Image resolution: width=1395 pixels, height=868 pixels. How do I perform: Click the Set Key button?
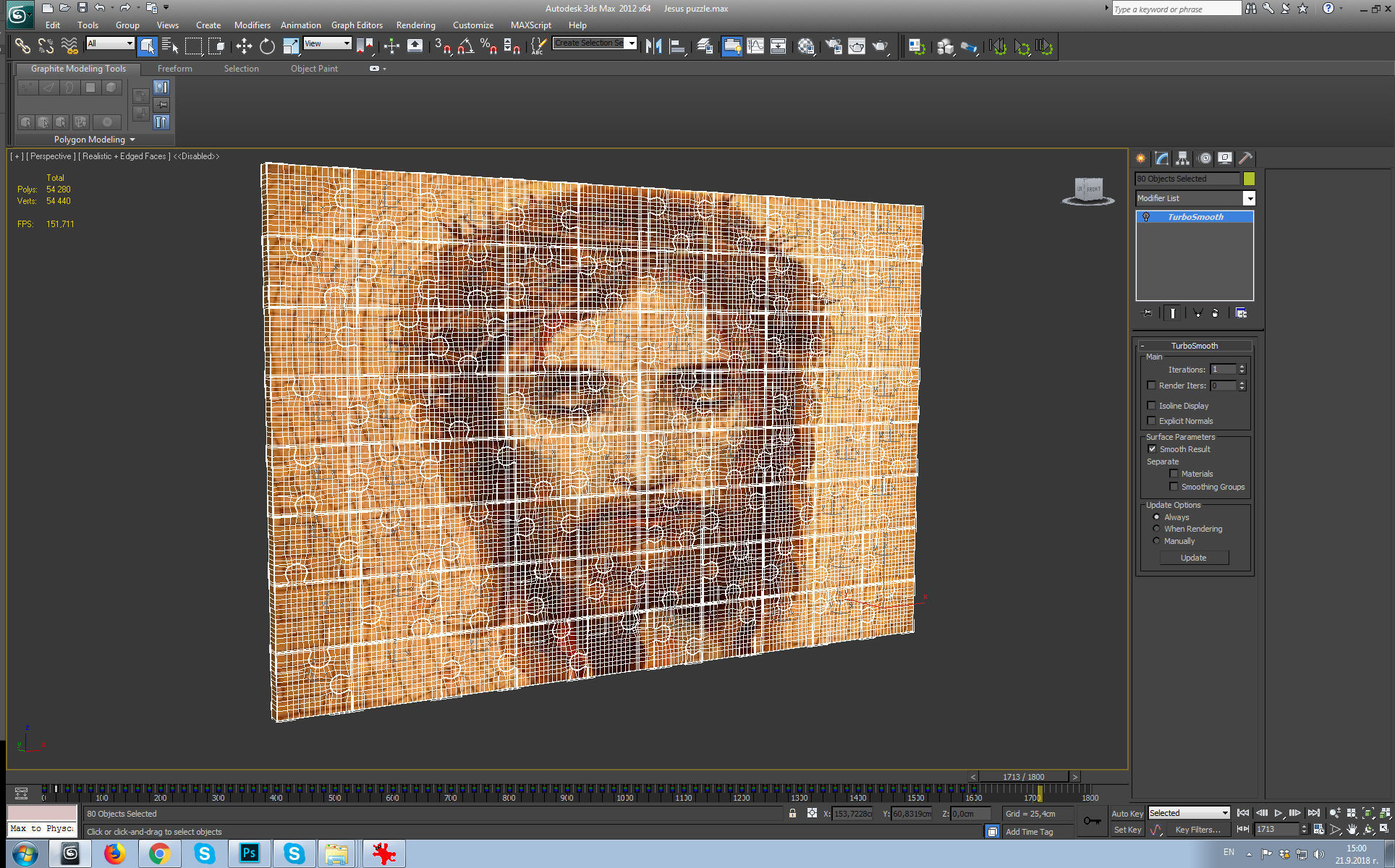(x=1127, y=830)
